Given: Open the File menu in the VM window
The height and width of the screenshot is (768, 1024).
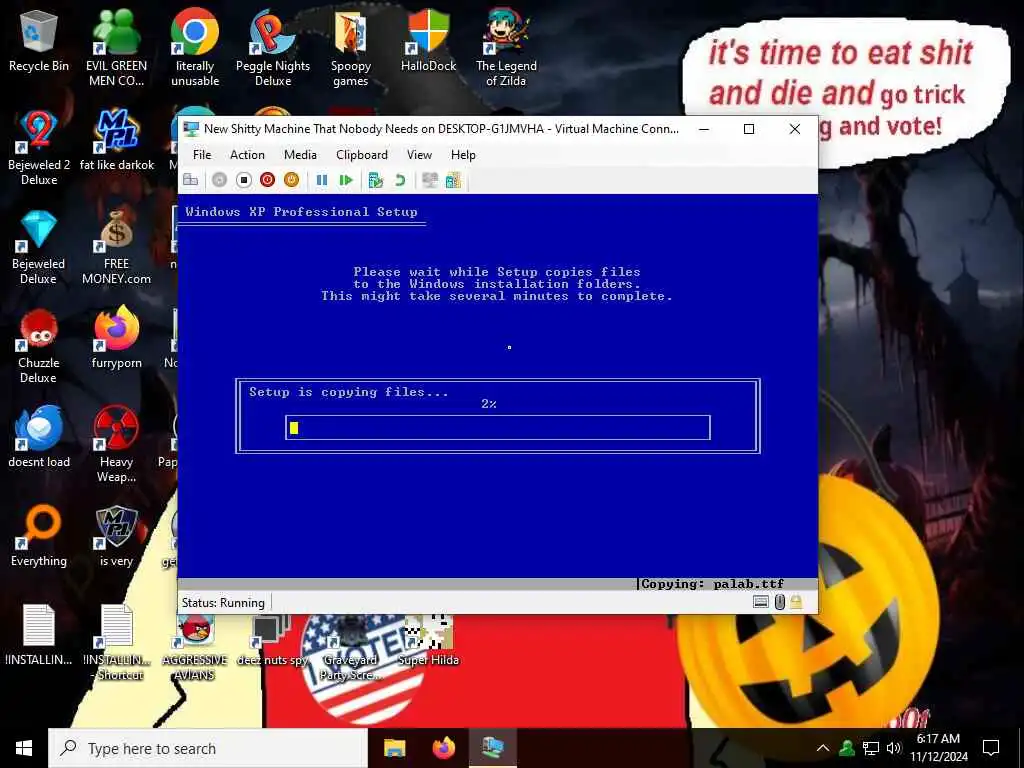Looking at the screenshot, I should 202,155.
